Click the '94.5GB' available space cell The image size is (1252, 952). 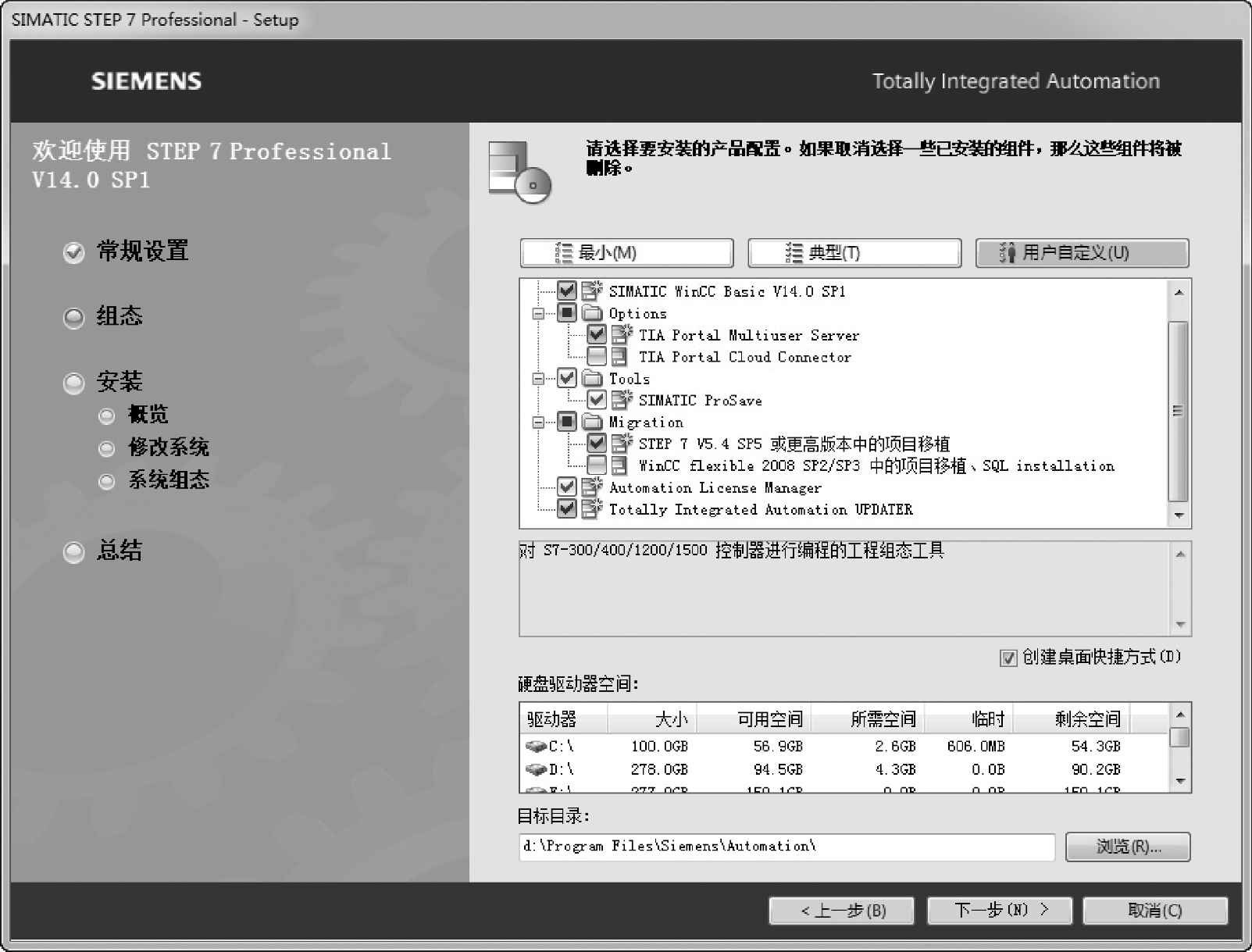click(778, 770)
